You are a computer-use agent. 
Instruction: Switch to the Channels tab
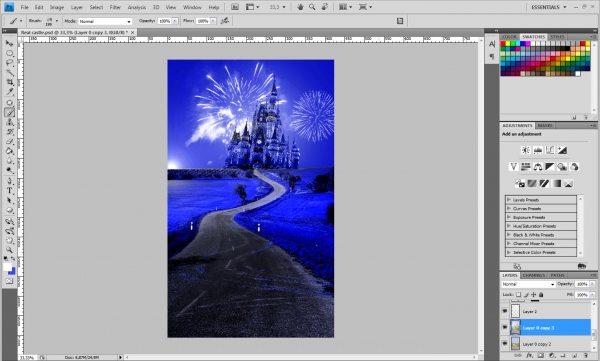(x=533, y=275)
